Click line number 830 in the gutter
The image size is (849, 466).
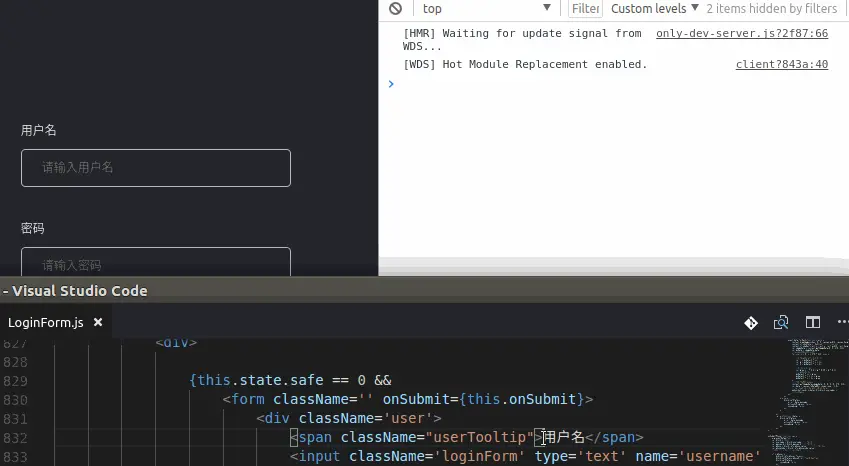click(15, 400)
